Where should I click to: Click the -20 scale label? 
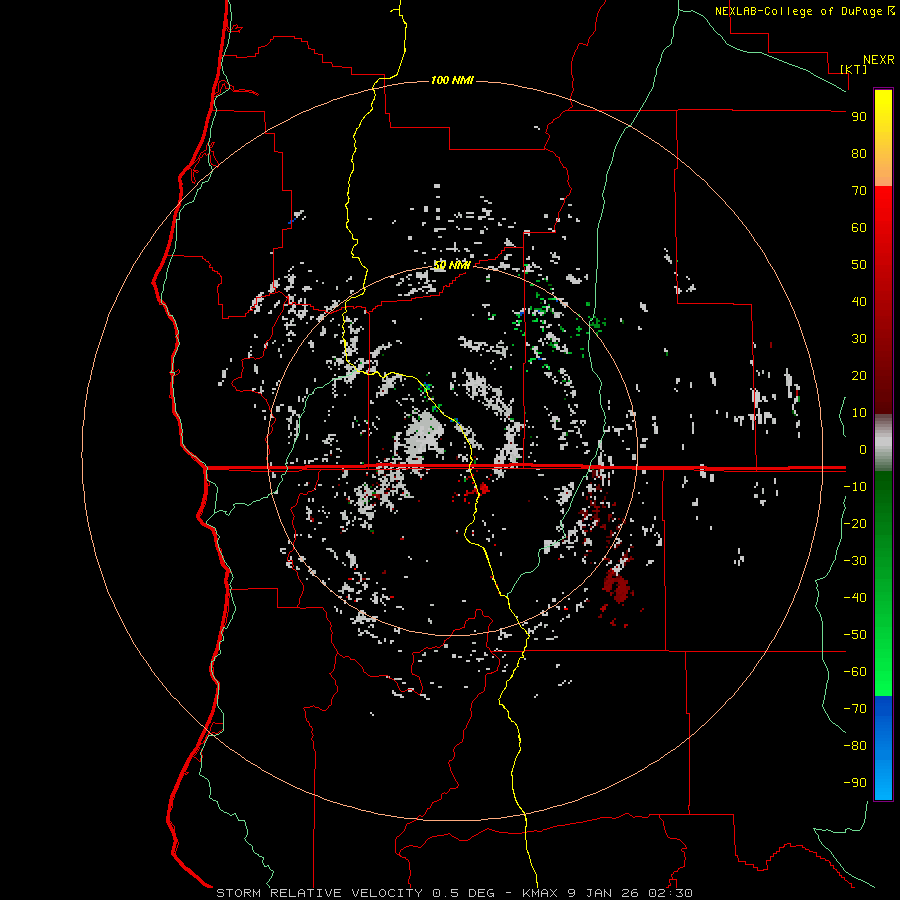click(x=855, y=523)
